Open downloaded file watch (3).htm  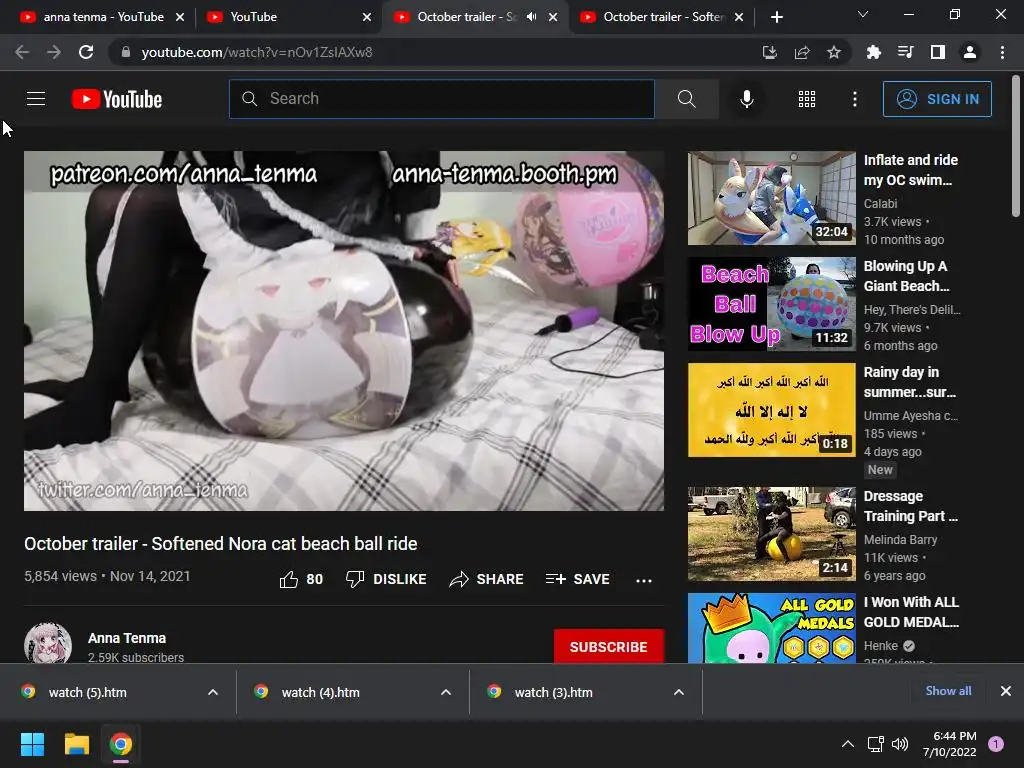point(554,692)
